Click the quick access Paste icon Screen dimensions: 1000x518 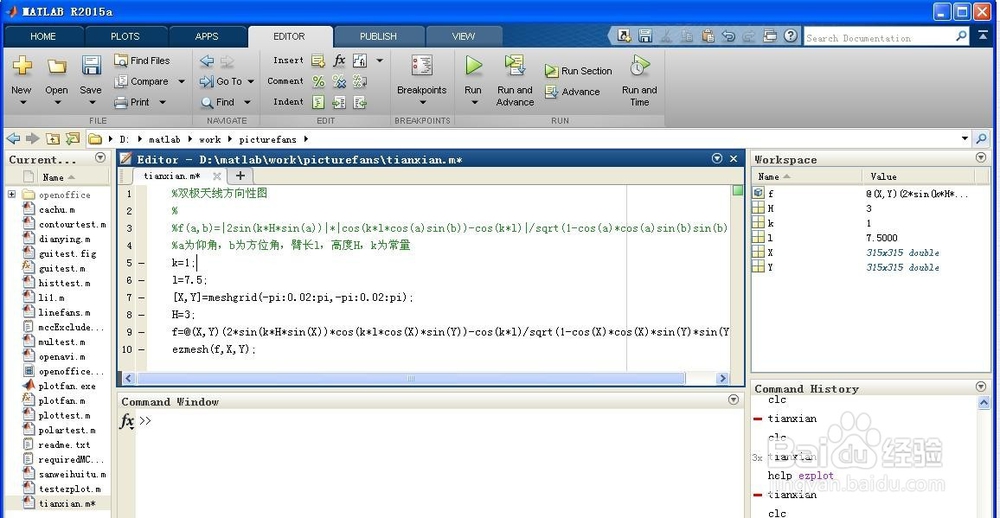click(x=707, y=36)
